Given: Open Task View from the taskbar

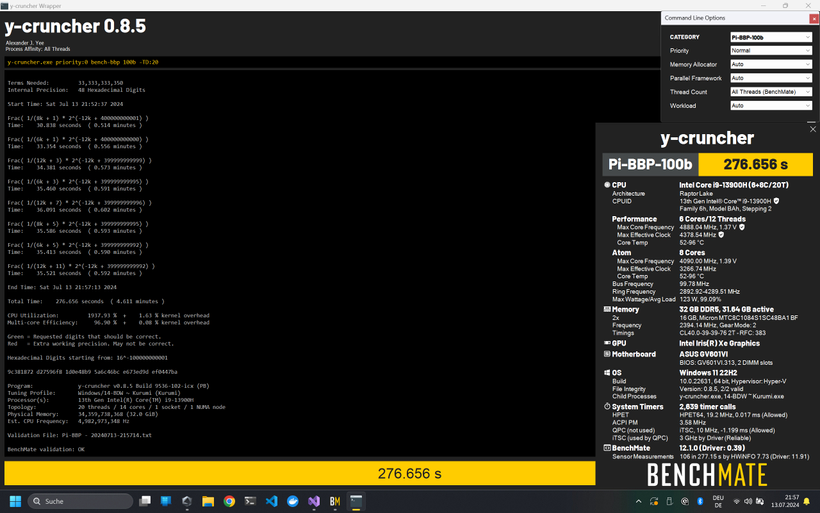Looking at the screenshot, I should click(145, 501).
